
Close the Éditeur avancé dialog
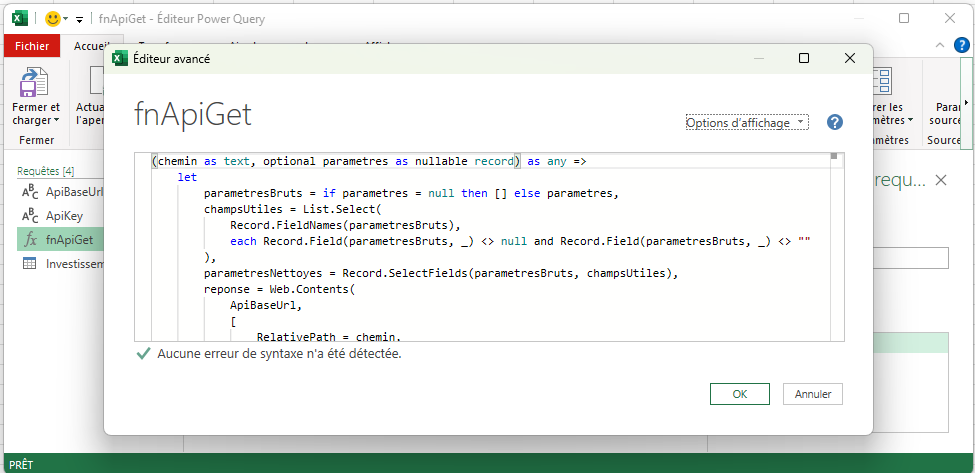849,58
